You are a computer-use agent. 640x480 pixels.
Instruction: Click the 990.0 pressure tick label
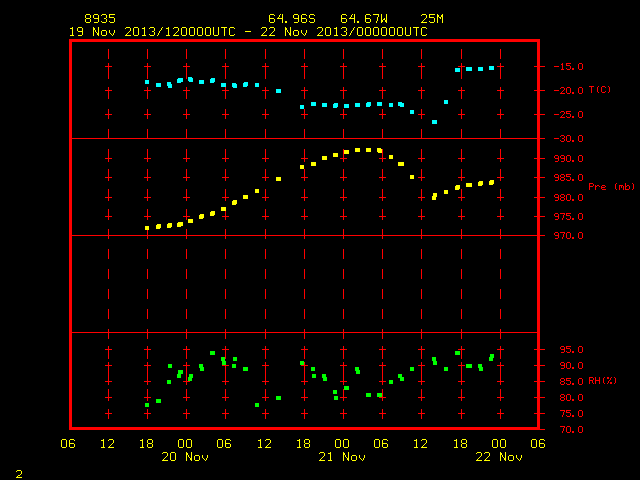(x=569, y=158)
